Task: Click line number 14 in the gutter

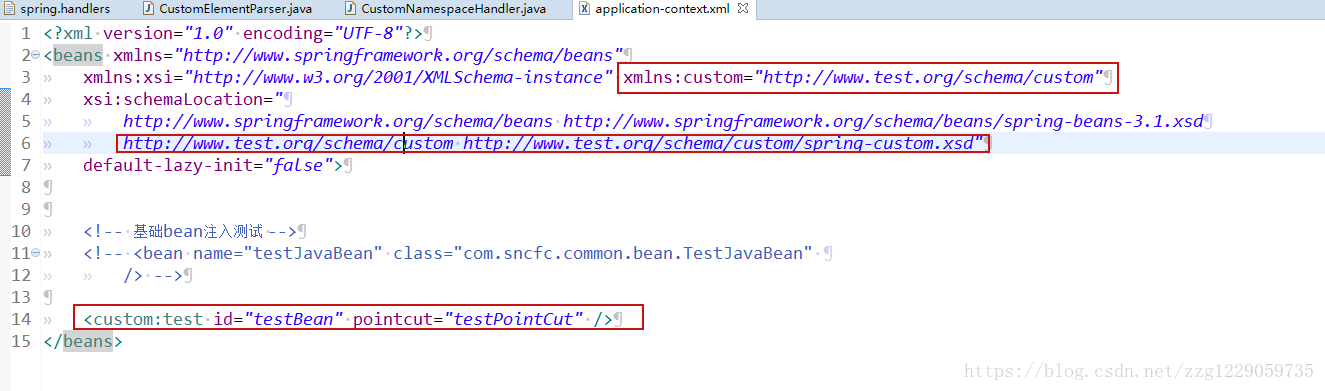Action: tap(20, 319)
